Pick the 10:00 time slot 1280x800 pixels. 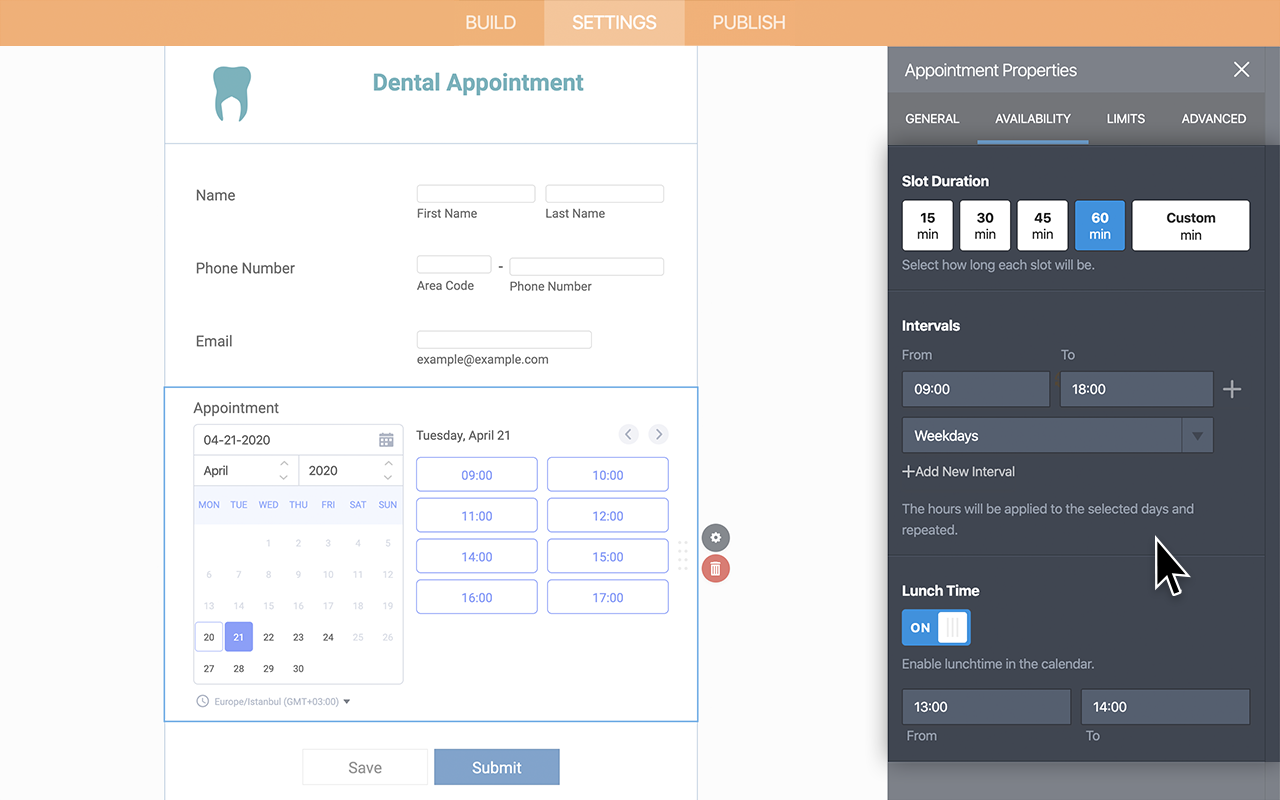(608, 475)
